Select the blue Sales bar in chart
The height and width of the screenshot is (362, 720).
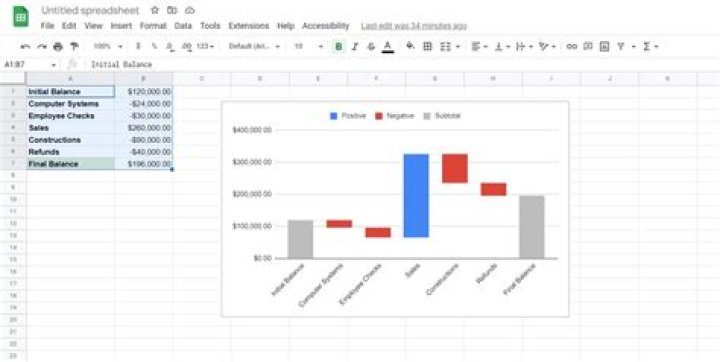(x=416, y=196)
